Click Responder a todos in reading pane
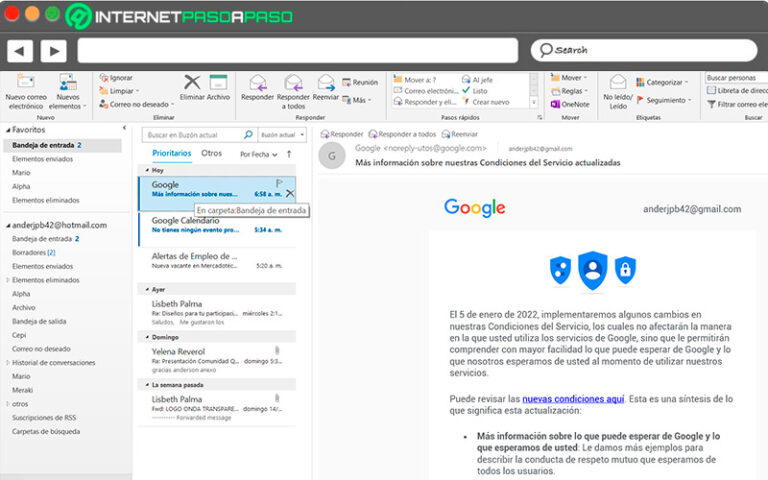The height and width of the screenshot is (480, 768). [x=402, y=134]
